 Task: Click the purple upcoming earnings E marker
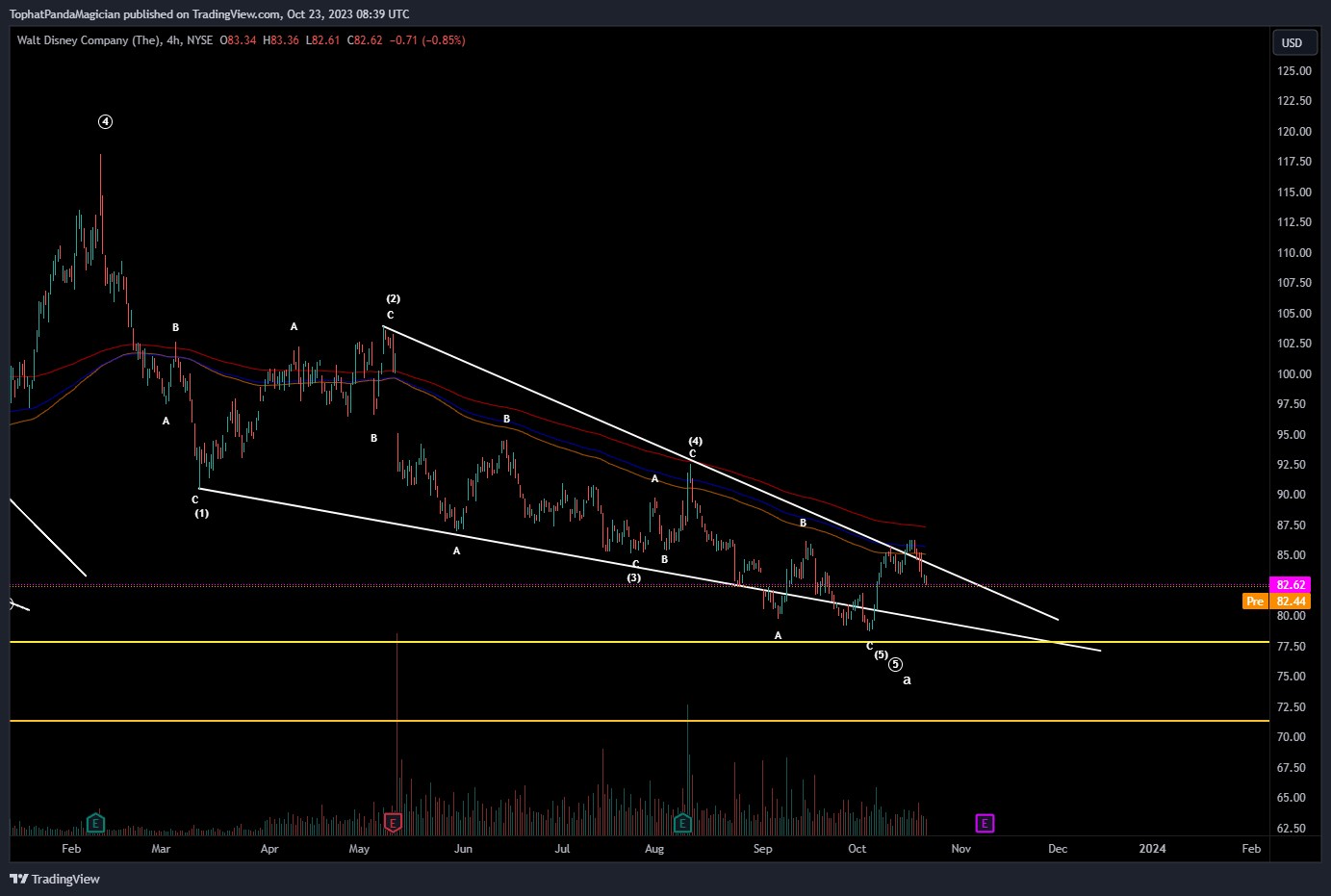[985, 823]
